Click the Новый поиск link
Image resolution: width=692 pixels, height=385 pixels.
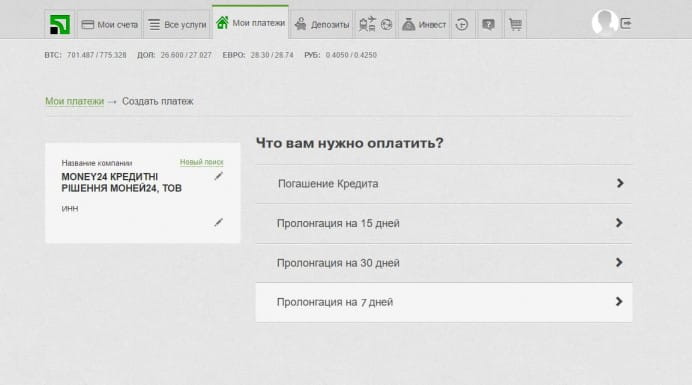(202, 162)
